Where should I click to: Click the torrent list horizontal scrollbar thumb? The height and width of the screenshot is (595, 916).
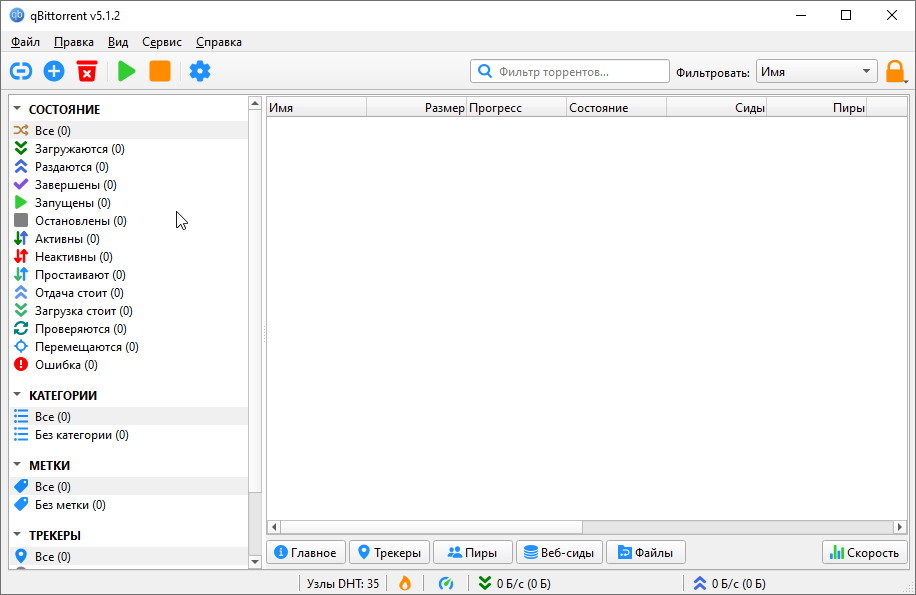(432, 527)
